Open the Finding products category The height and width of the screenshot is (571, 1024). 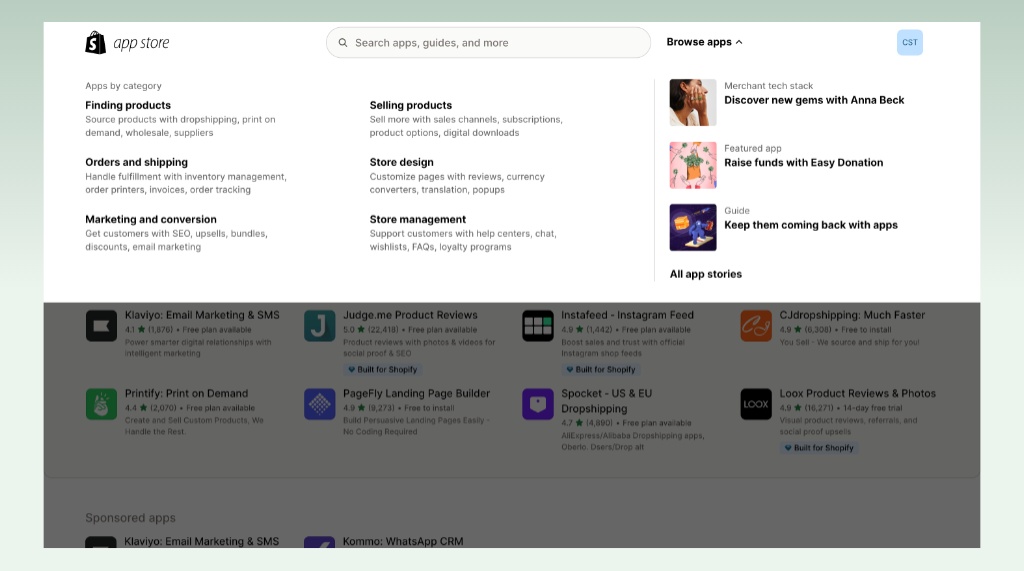point(128,105)
